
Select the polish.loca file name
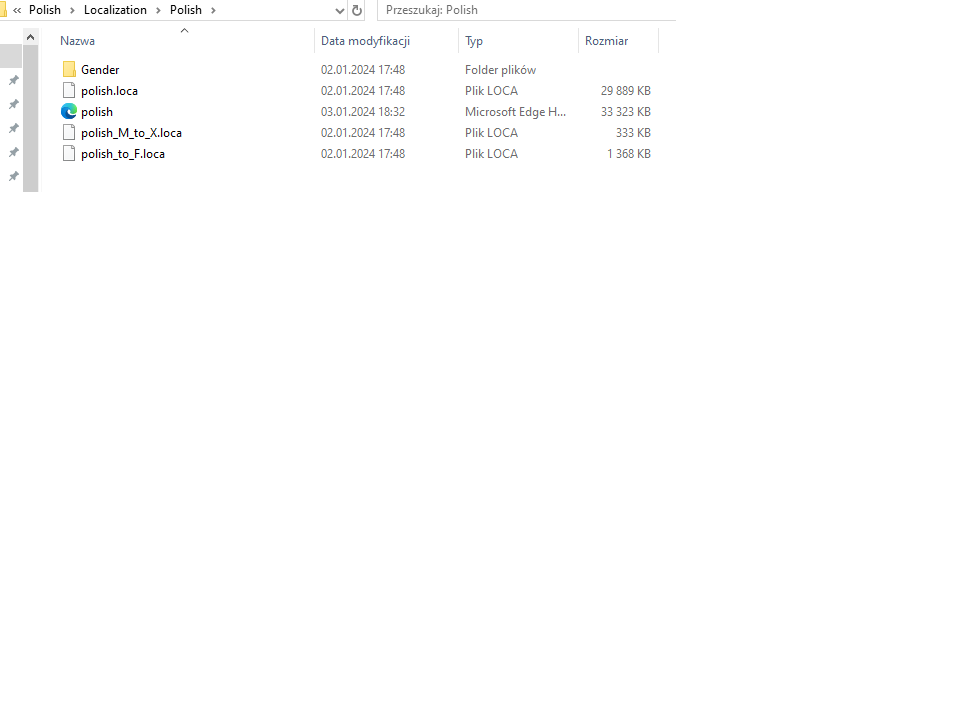point(109,91)
